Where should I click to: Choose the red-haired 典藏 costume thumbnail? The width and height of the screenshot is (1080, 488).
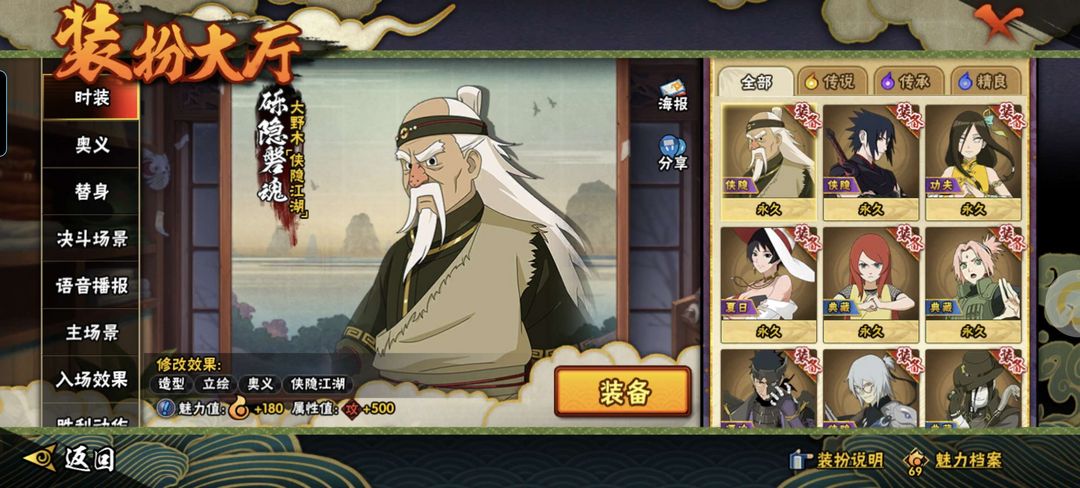[871, 284]
